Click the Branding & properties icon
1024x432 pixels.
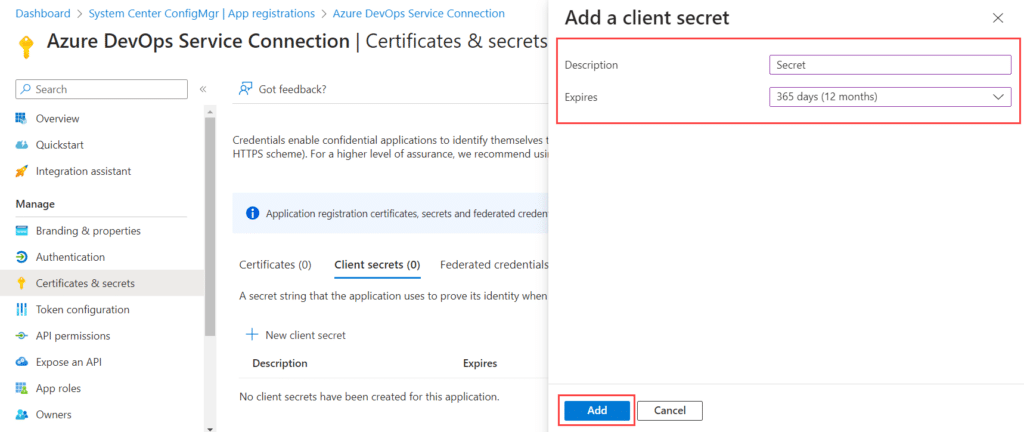pyautogui.click(x=22, y=231)
